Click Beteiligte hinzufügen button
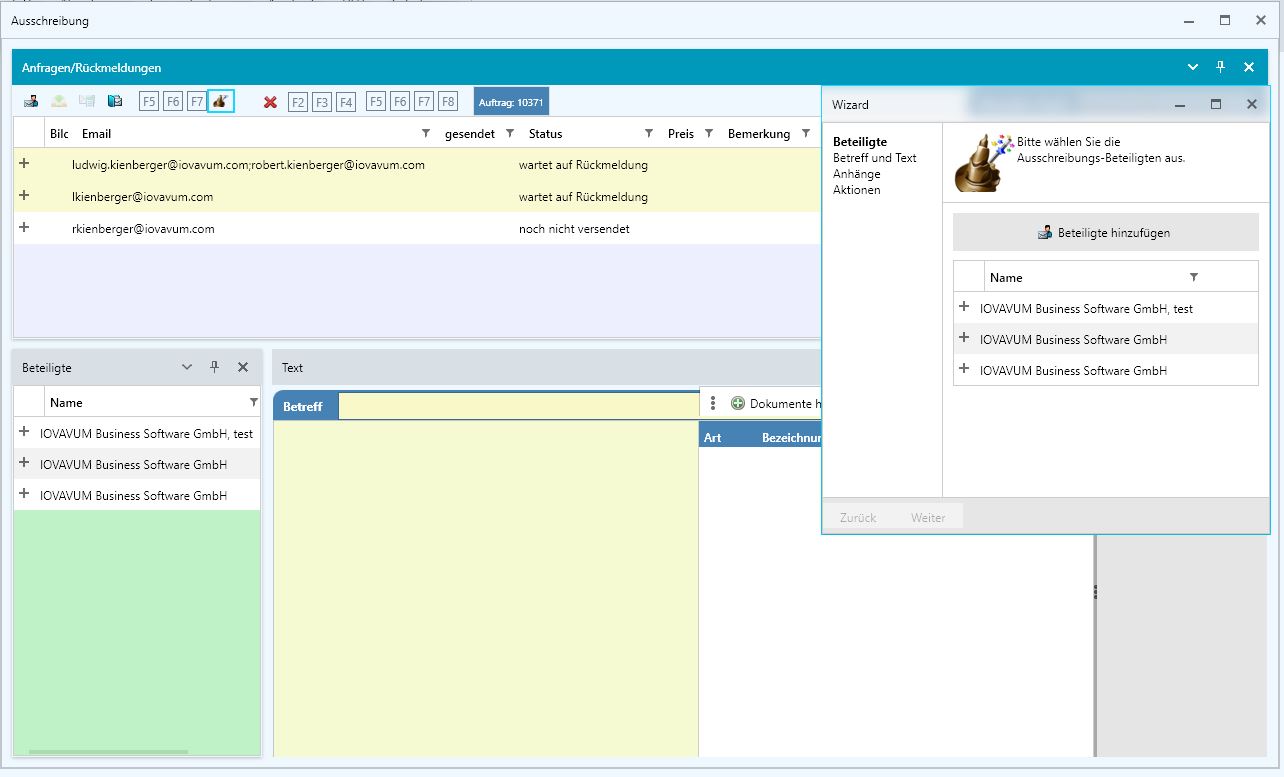The width and height of the screenshot is (1284, 777). pyautogui.click(x=1106, y=232)
